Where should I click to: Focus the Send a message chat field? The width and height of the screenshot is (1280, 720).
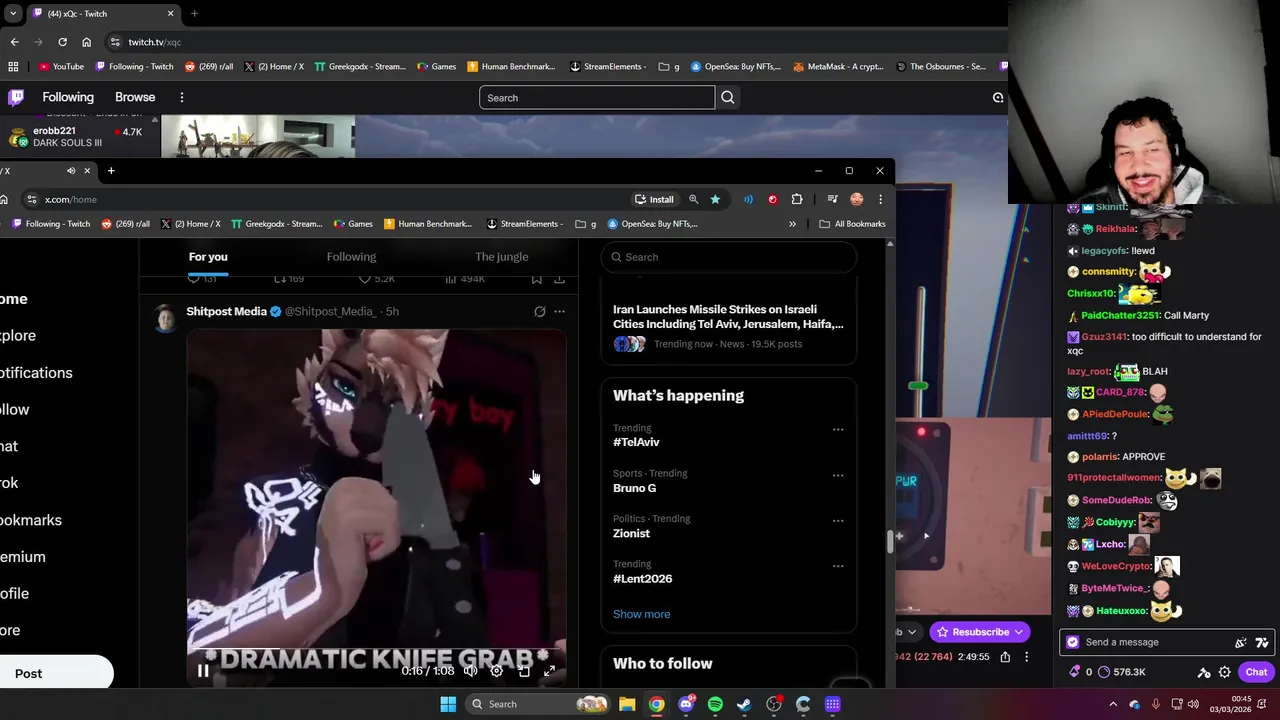click(1150, 642)
